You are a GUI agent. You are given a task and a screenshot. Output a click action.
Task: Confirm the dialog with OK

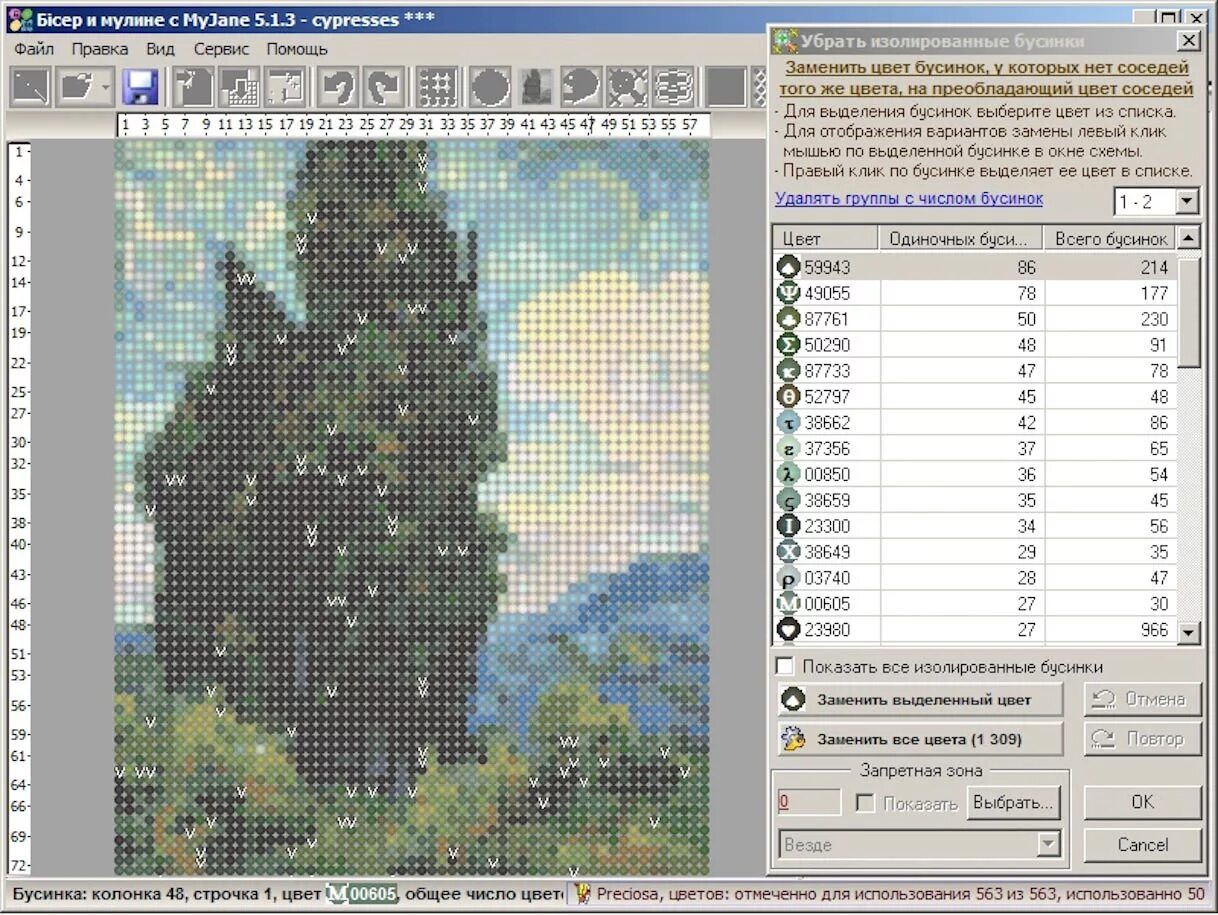pos(1143,802)
